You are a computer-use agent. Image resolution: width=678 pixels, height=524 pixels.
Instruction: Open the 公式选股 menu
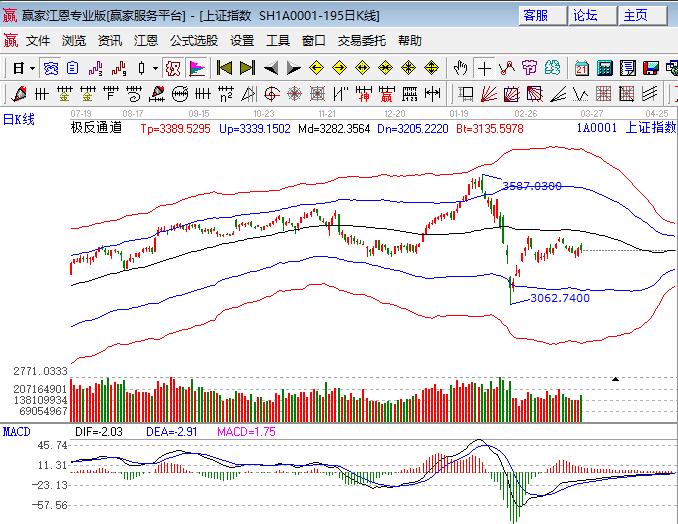click(x=193, y=41)
